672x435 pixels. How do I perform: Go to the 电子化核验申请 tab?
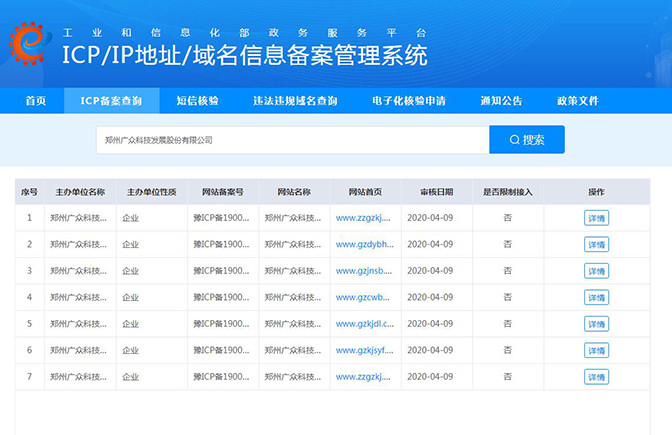pyautogui.click(x=408, y=101)
